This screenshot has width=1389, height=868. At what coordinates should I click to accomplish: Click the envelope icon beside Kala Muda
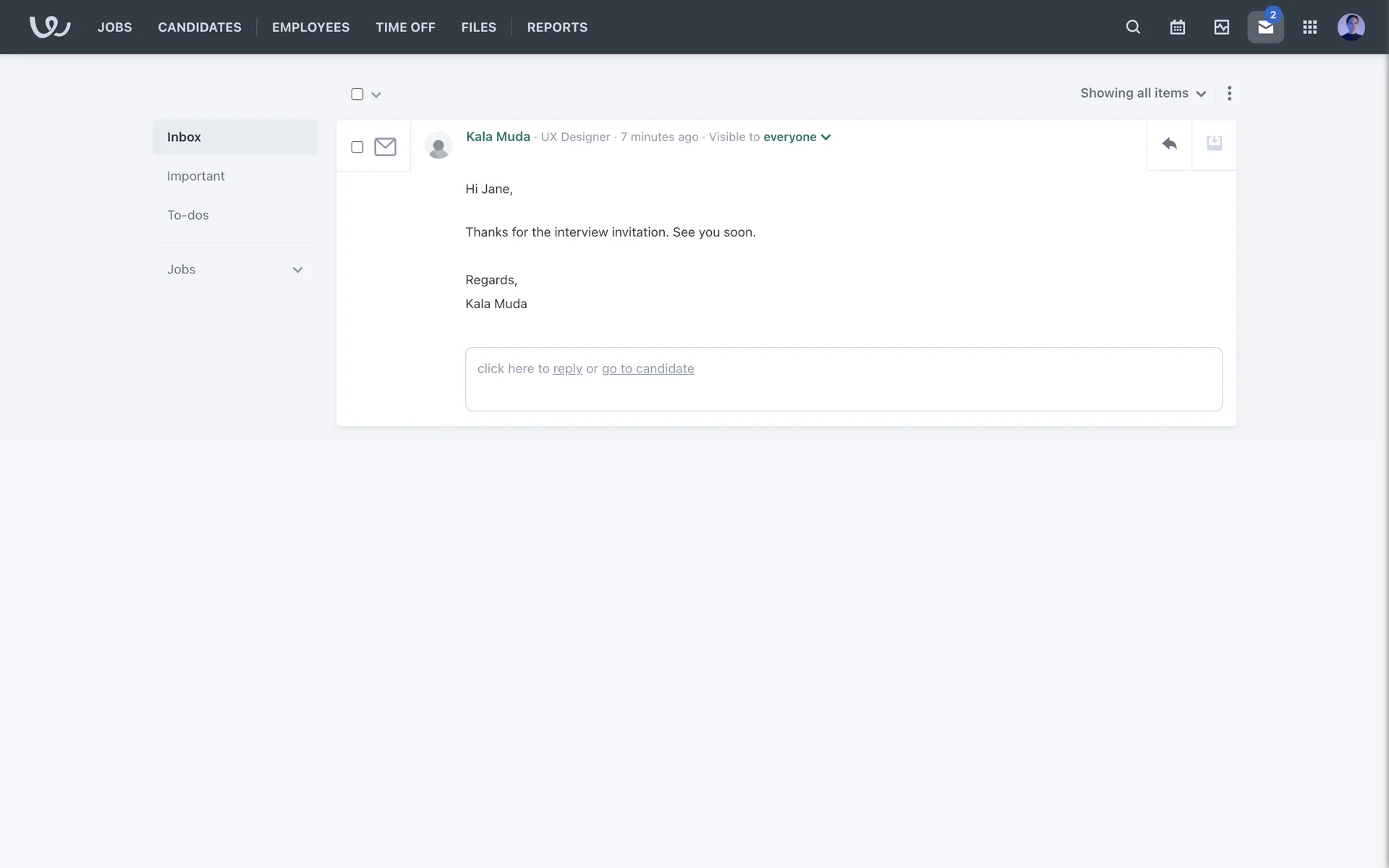pyautogui.click(x=385, y=147)
